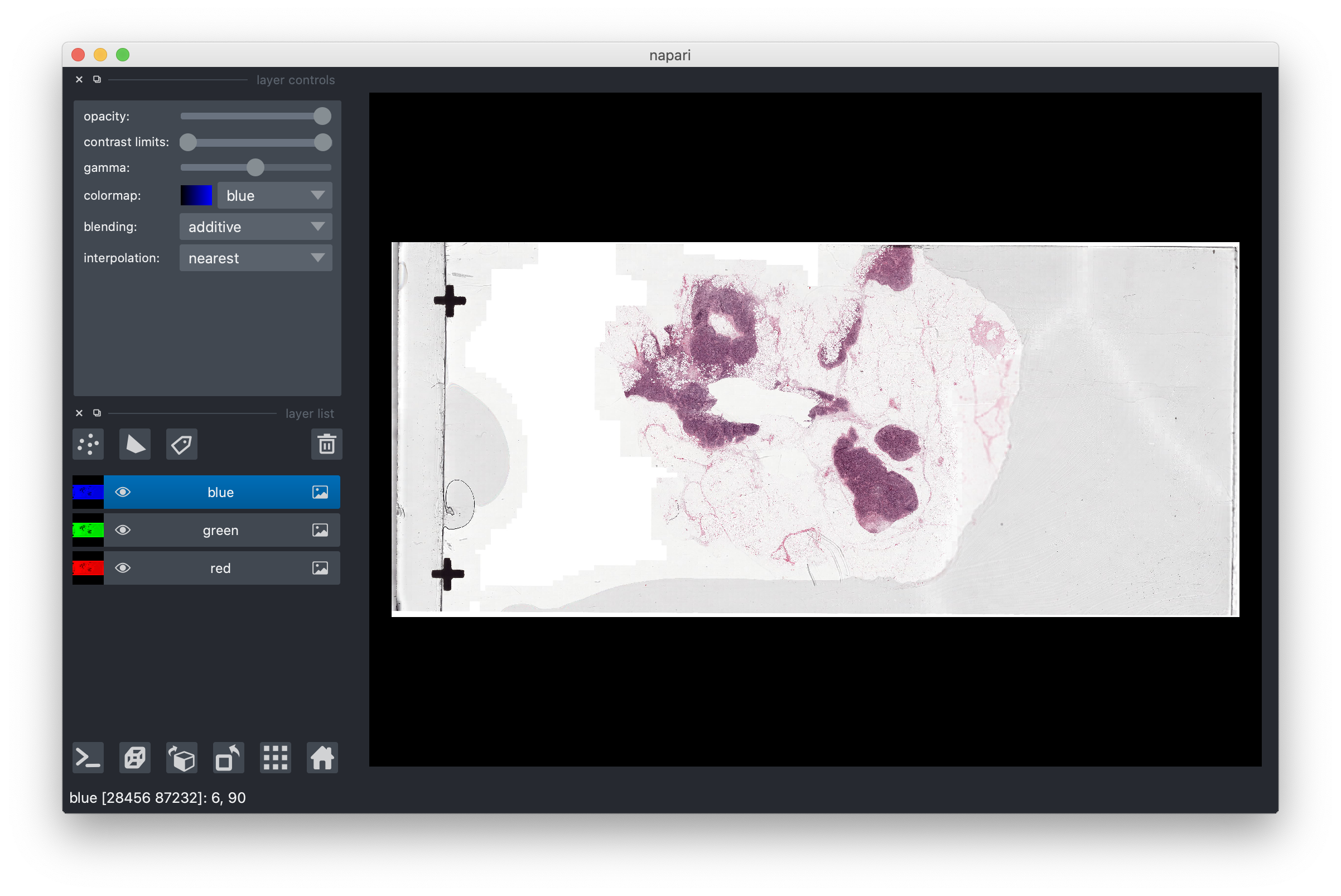Open the blending dropdown showing additive

point(256,227)
